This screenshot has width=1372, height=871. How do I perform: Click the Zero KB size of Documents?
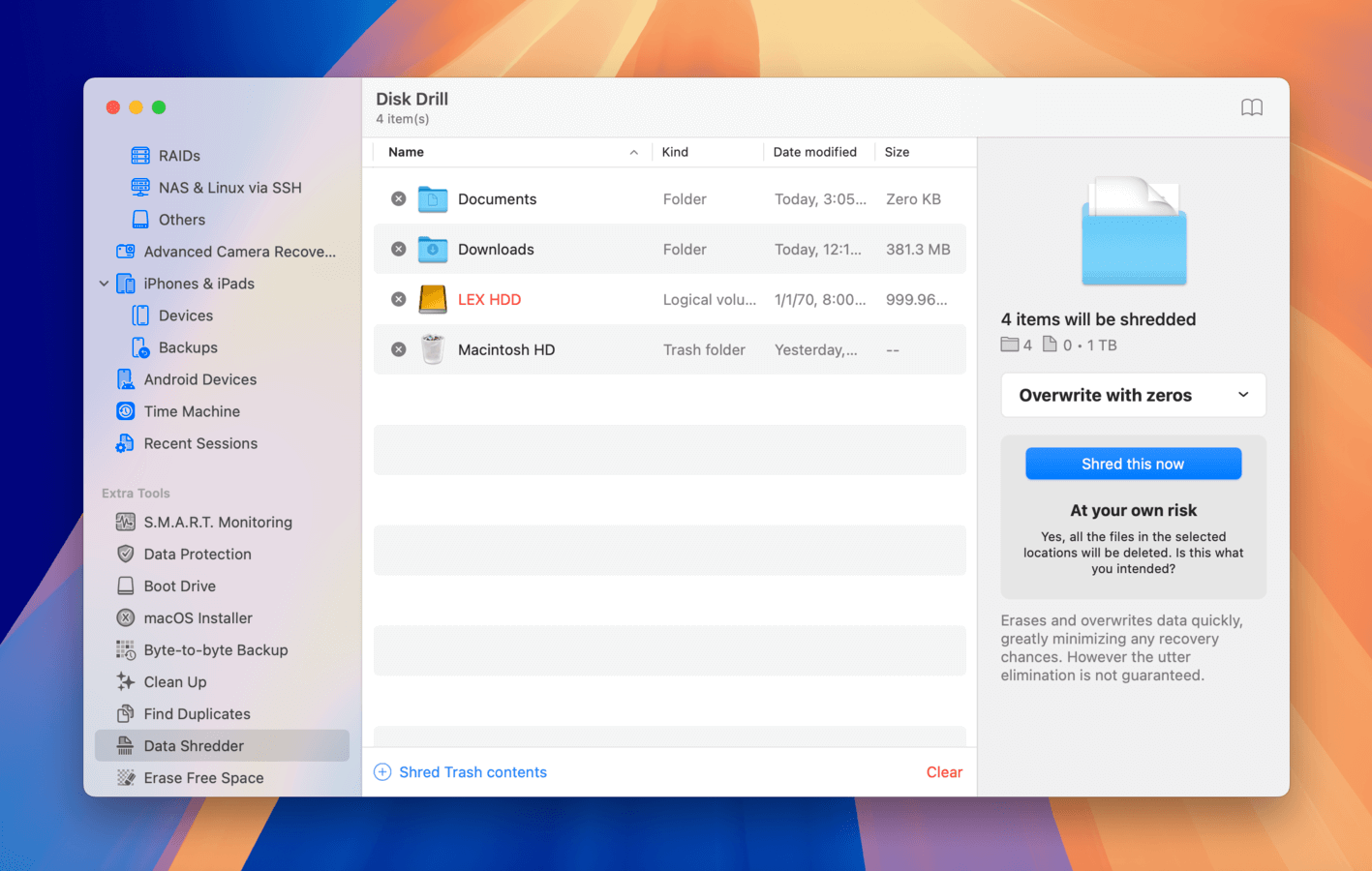(913, 199)
